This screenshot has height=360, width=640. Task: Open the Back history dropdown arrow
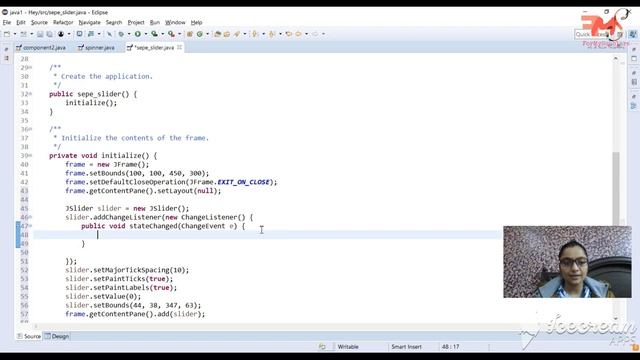click(306, 34)
